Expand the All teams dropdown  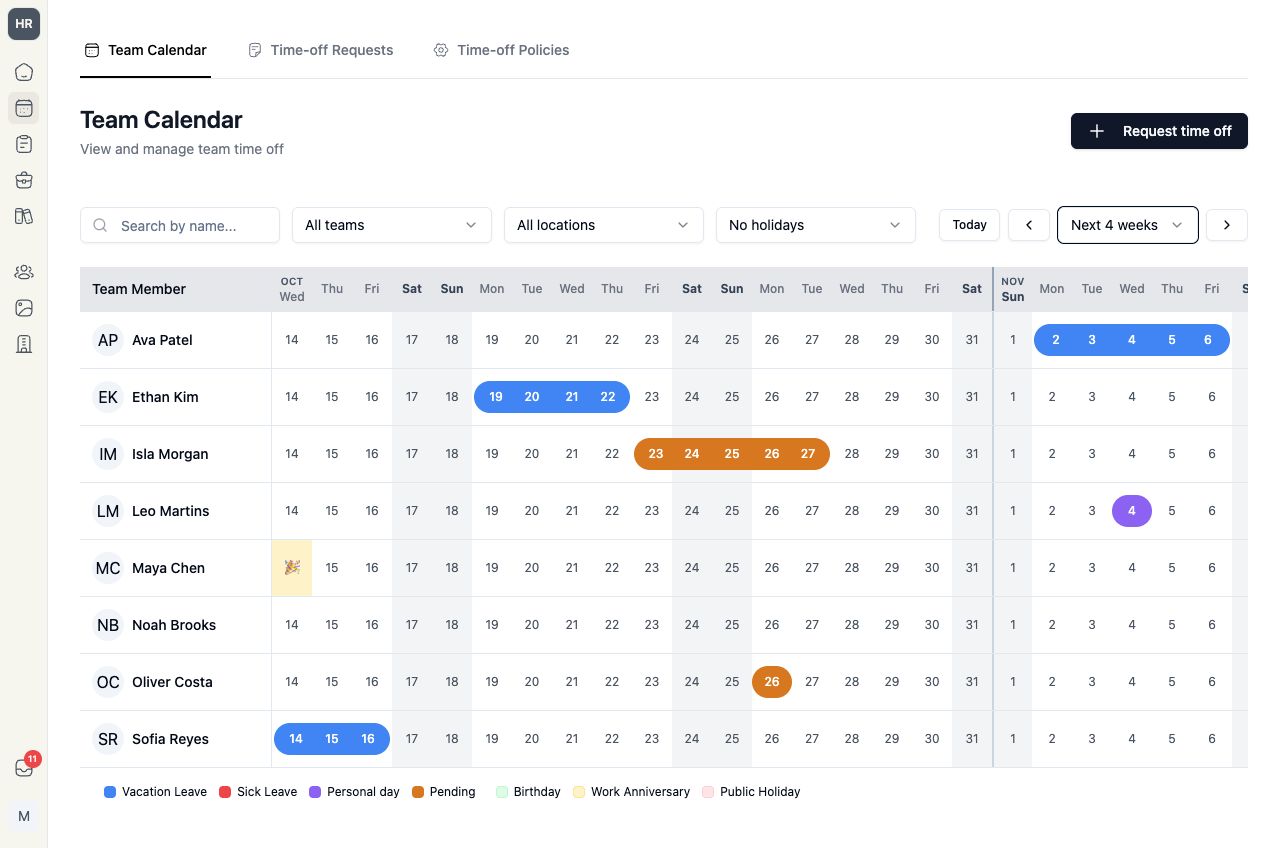coord(392,225)
